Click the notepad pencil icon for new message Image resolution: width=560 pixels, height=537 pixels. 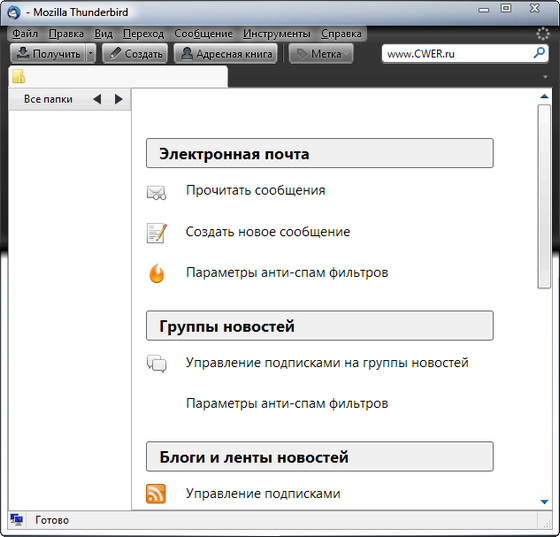click(157, 233)
